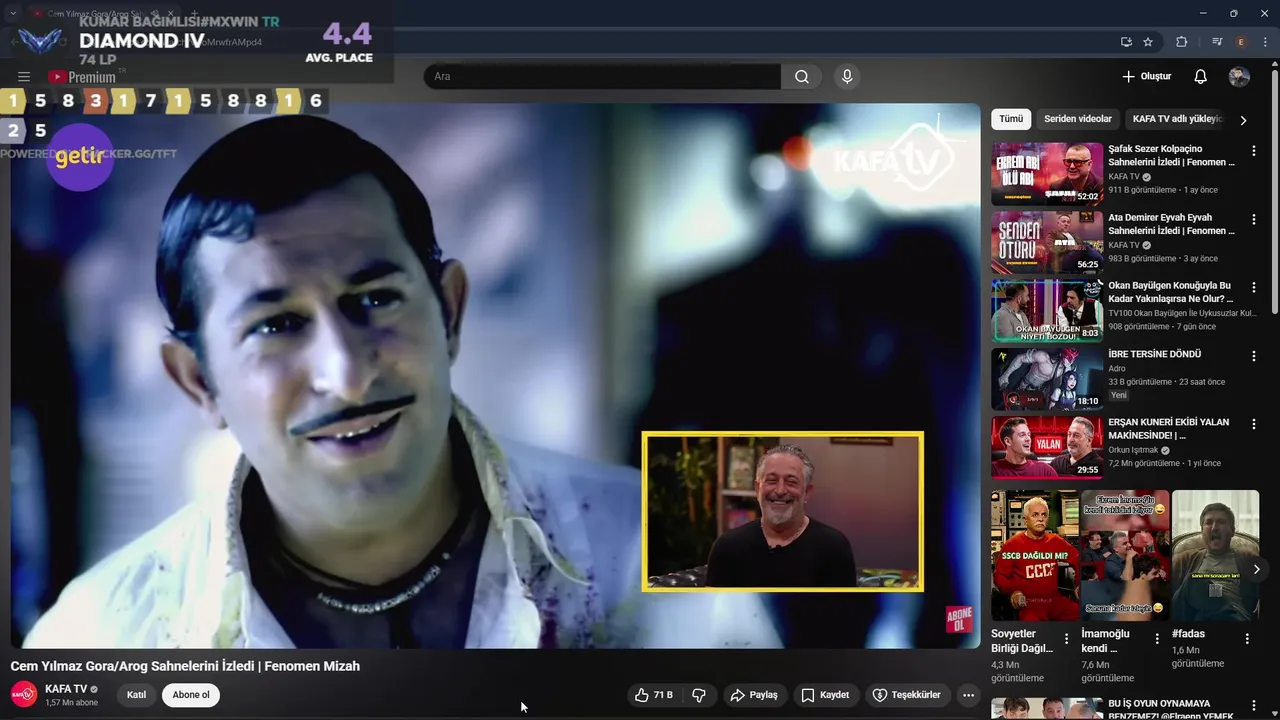The width and height of the screenshot is (1280, 720).
Task: Open options for BU İŞ OYUN video
Action: click(x=1254, y=707)
